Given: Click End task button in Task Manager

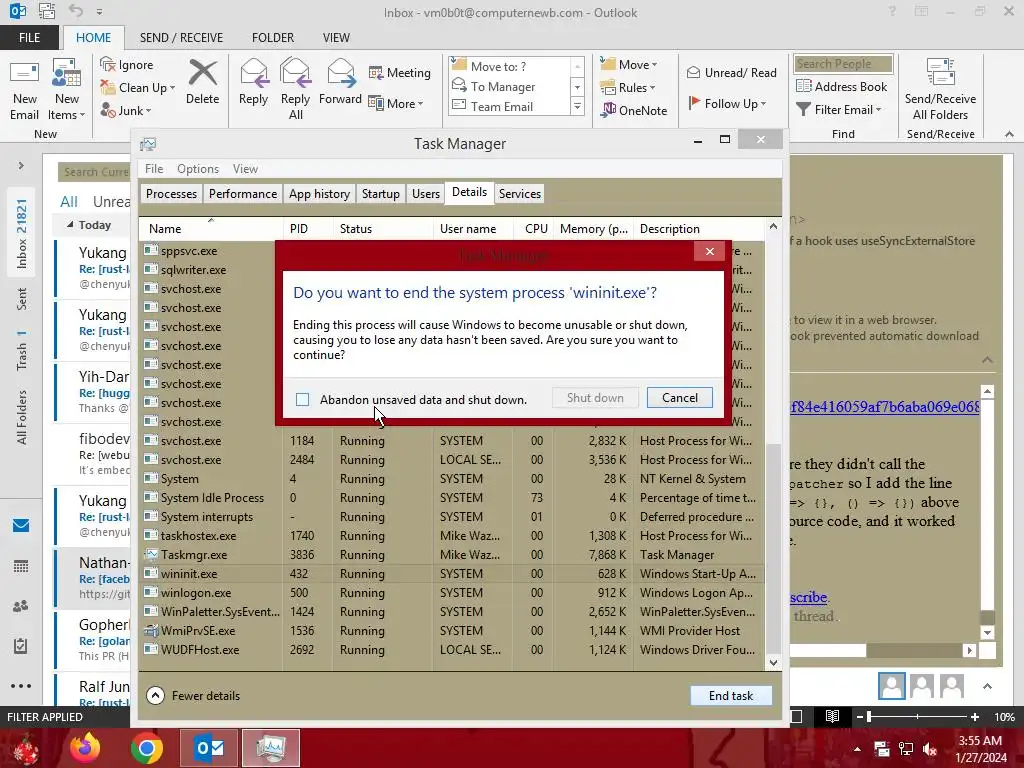Looking at the screenshot, I should [x=731, y=696].
